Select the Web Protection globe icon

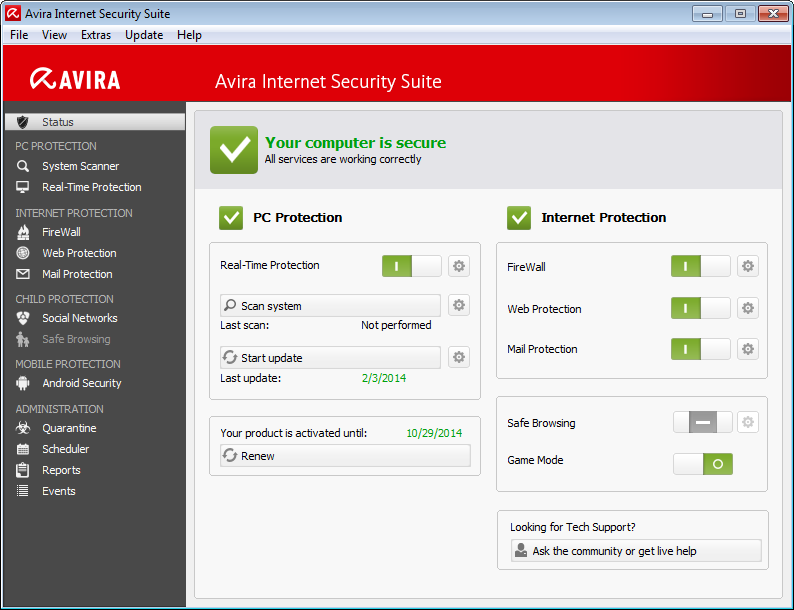click(23, 253)
